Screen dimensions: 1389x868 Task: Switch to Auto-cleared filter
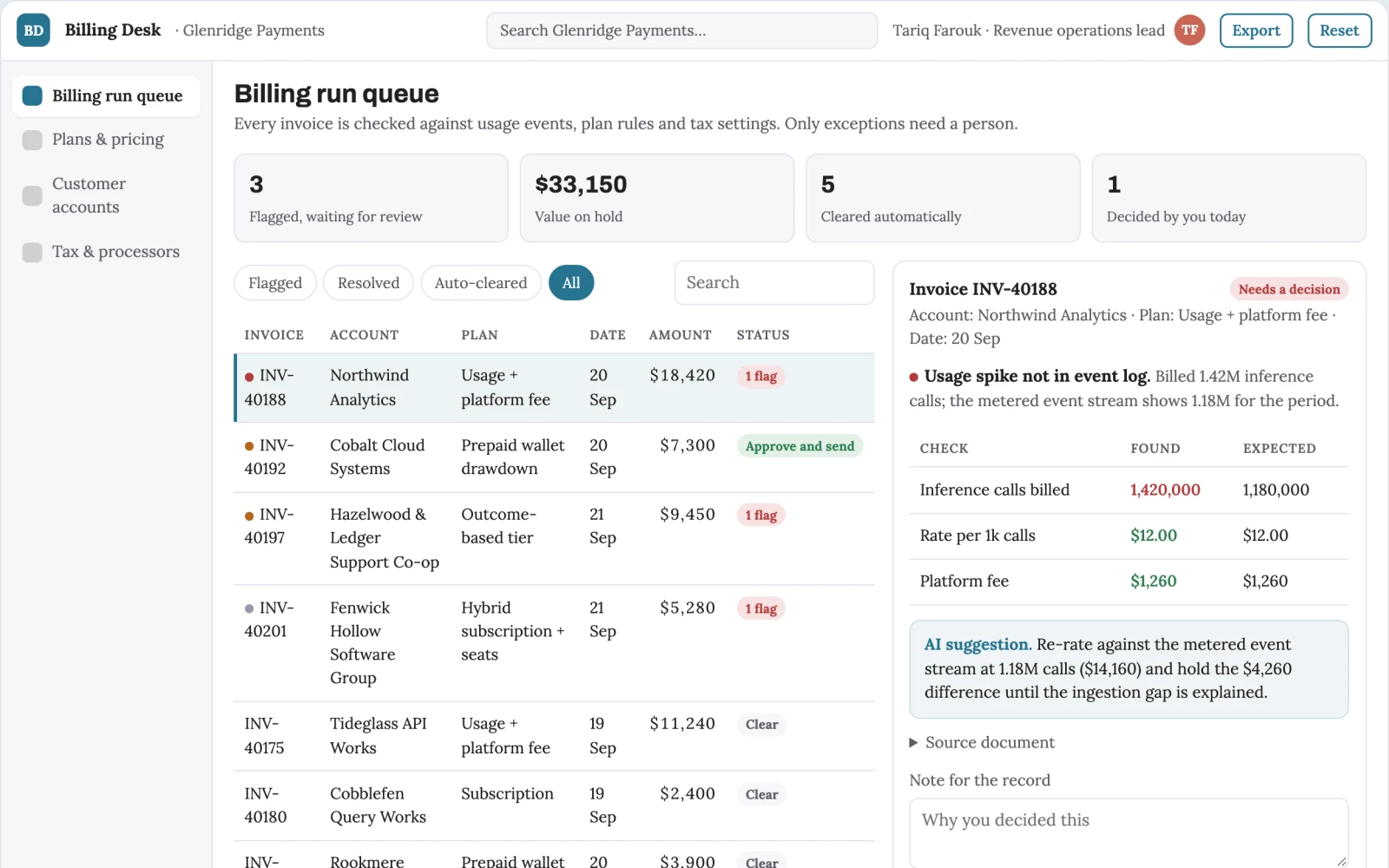tap(481, 283)
